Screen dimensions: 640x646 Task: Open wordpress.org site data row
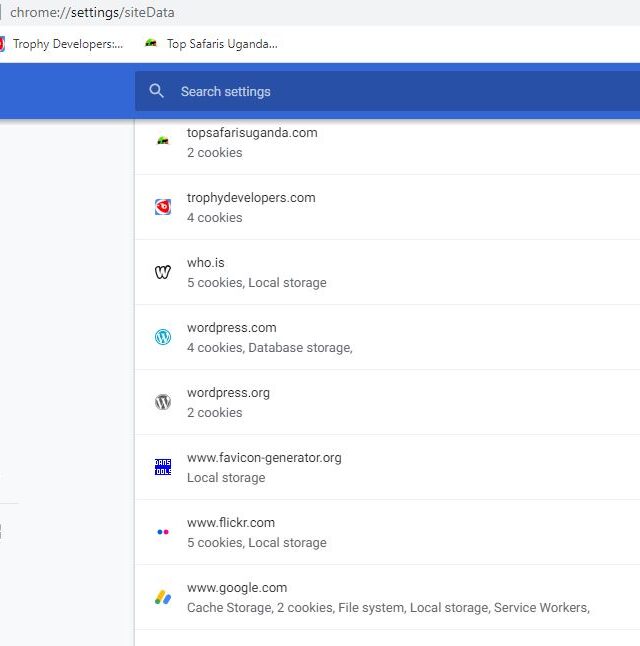point(387,402)
